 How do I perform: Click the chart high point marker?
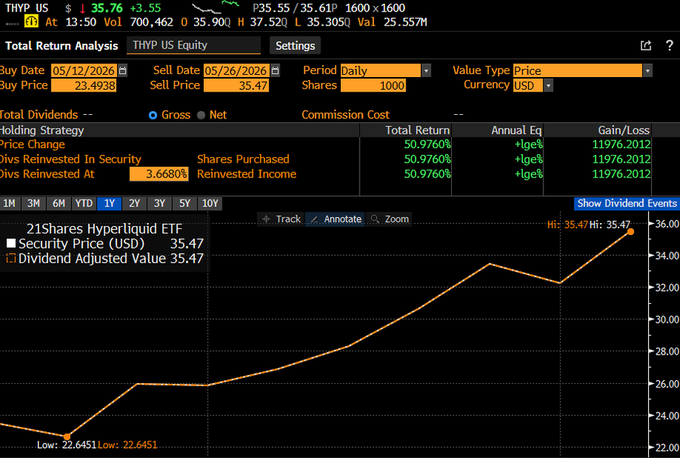(x=631, y=232)
